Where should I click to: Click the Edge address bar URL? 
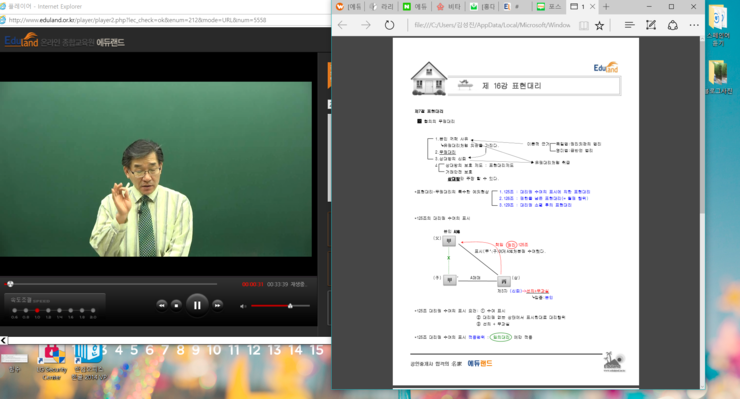[x=492, y=25]
